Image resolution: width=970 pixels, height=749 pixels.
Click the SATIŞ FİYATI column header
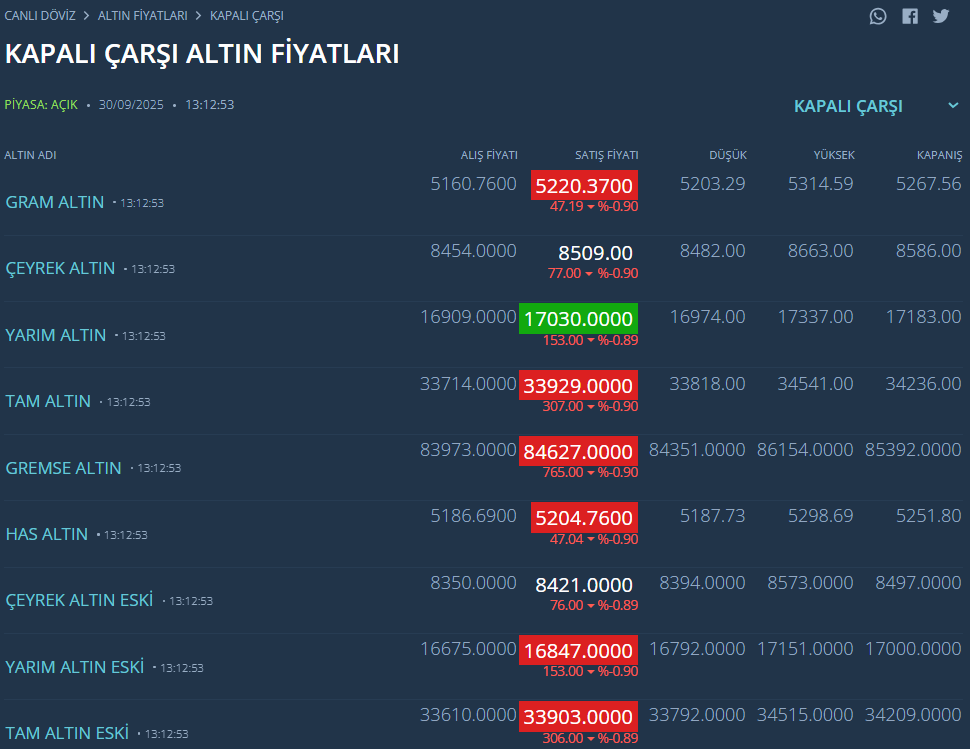(x=606, y=155)
